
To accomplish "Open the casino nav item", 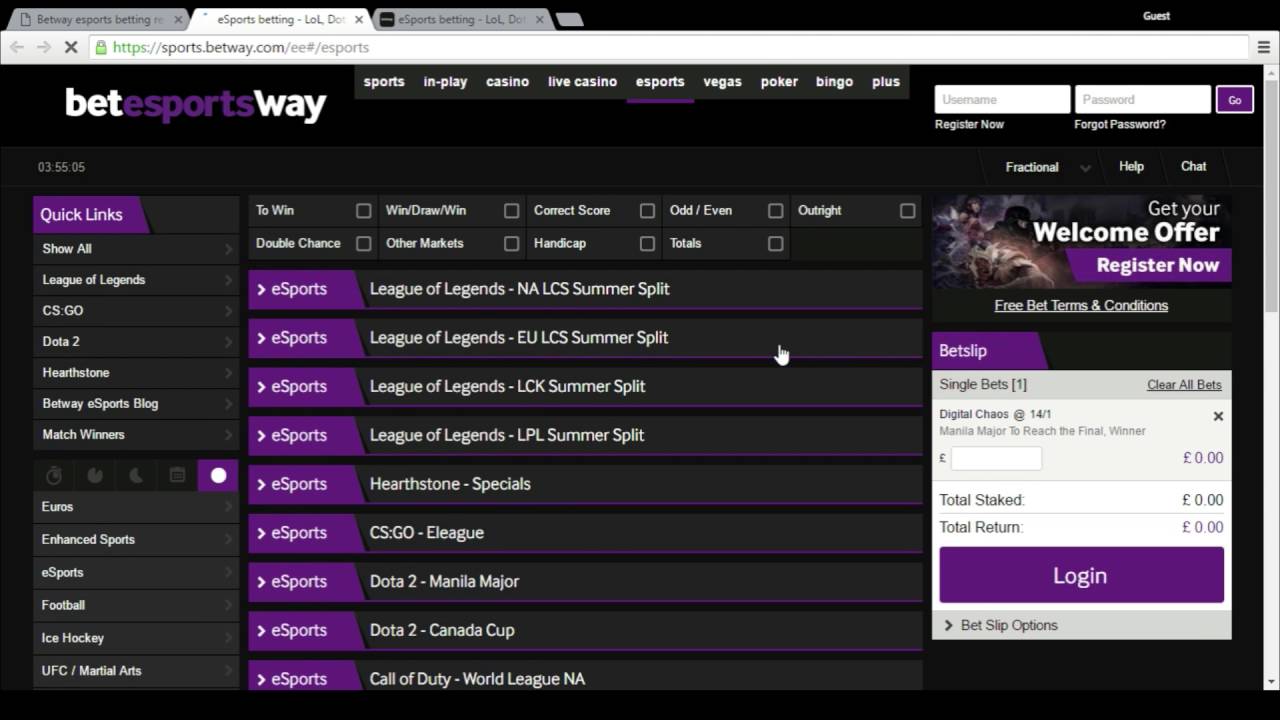I will [507, 82].
